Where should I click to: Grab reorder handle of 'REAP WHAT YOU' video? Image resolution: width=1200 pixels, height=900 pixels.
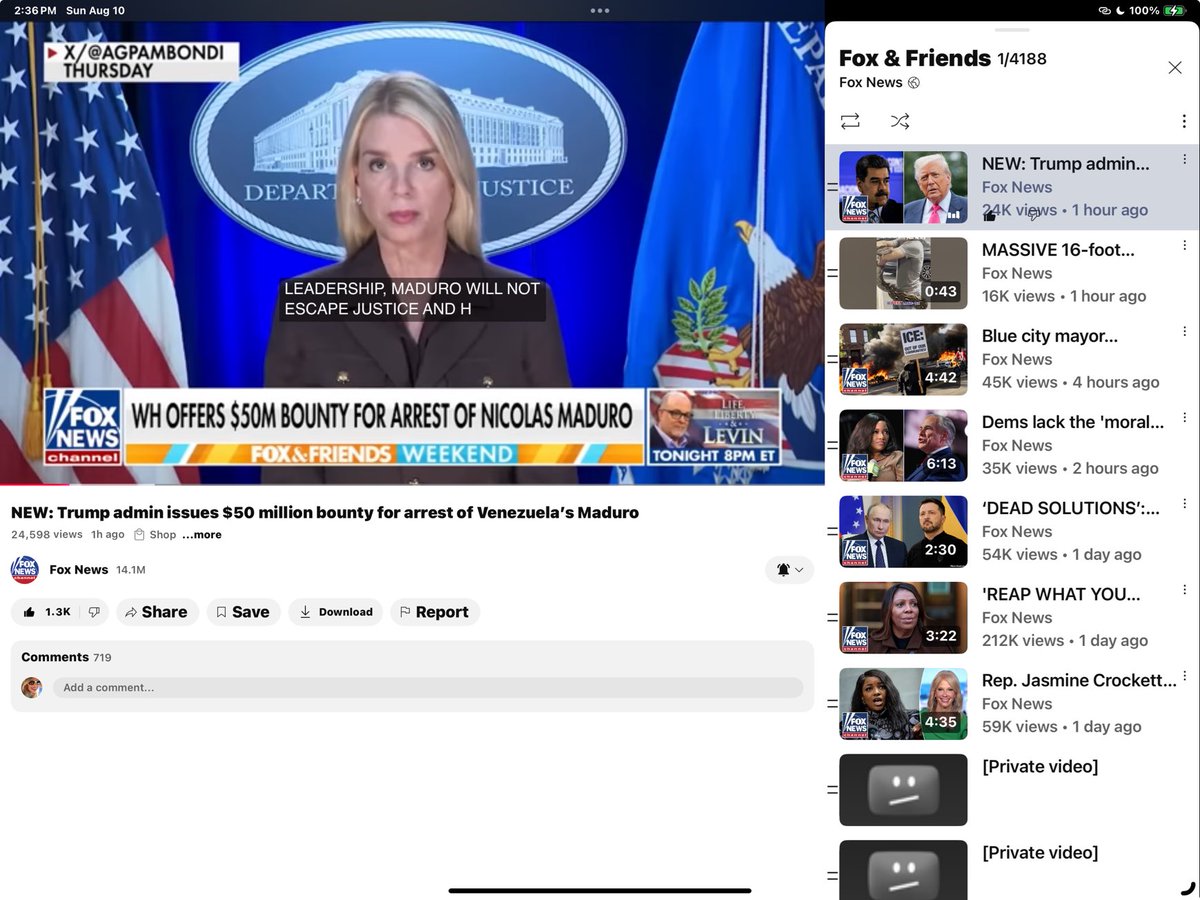click(x=832, y=617)
